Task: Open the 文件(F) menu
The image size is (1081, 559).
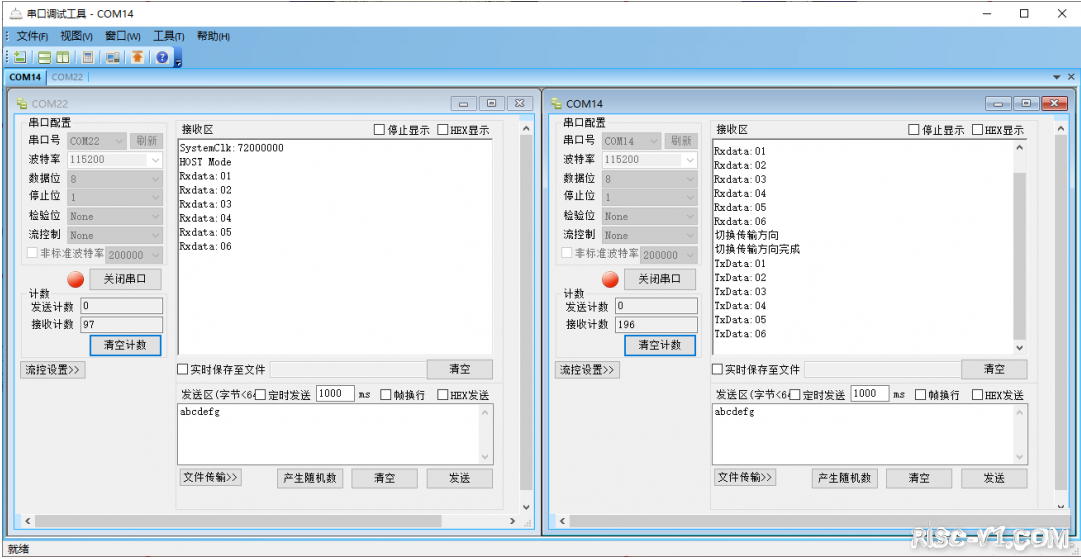Action: point(32,37)
